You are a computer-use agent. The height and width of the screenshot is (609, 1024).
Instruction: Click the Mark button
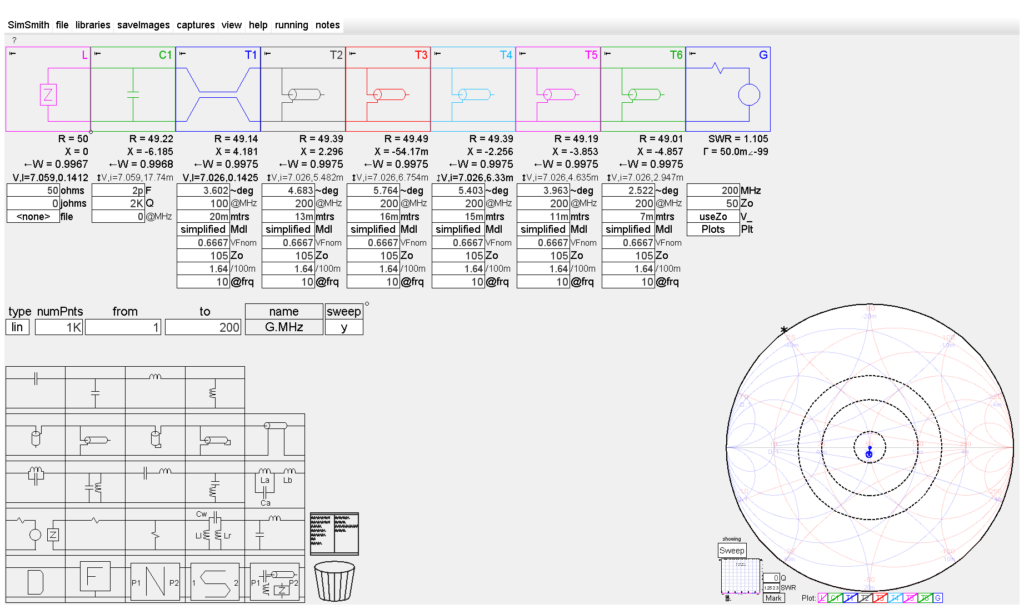click(773, 598)
